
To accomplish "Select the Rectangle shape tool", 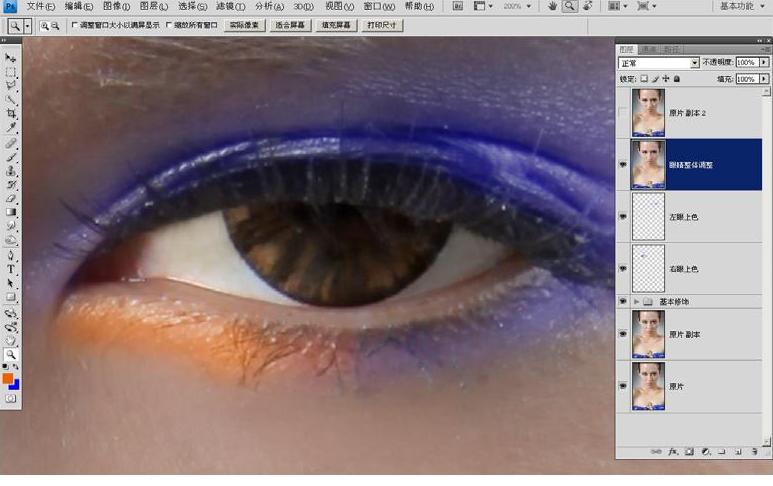I will [x=10, y=297].
